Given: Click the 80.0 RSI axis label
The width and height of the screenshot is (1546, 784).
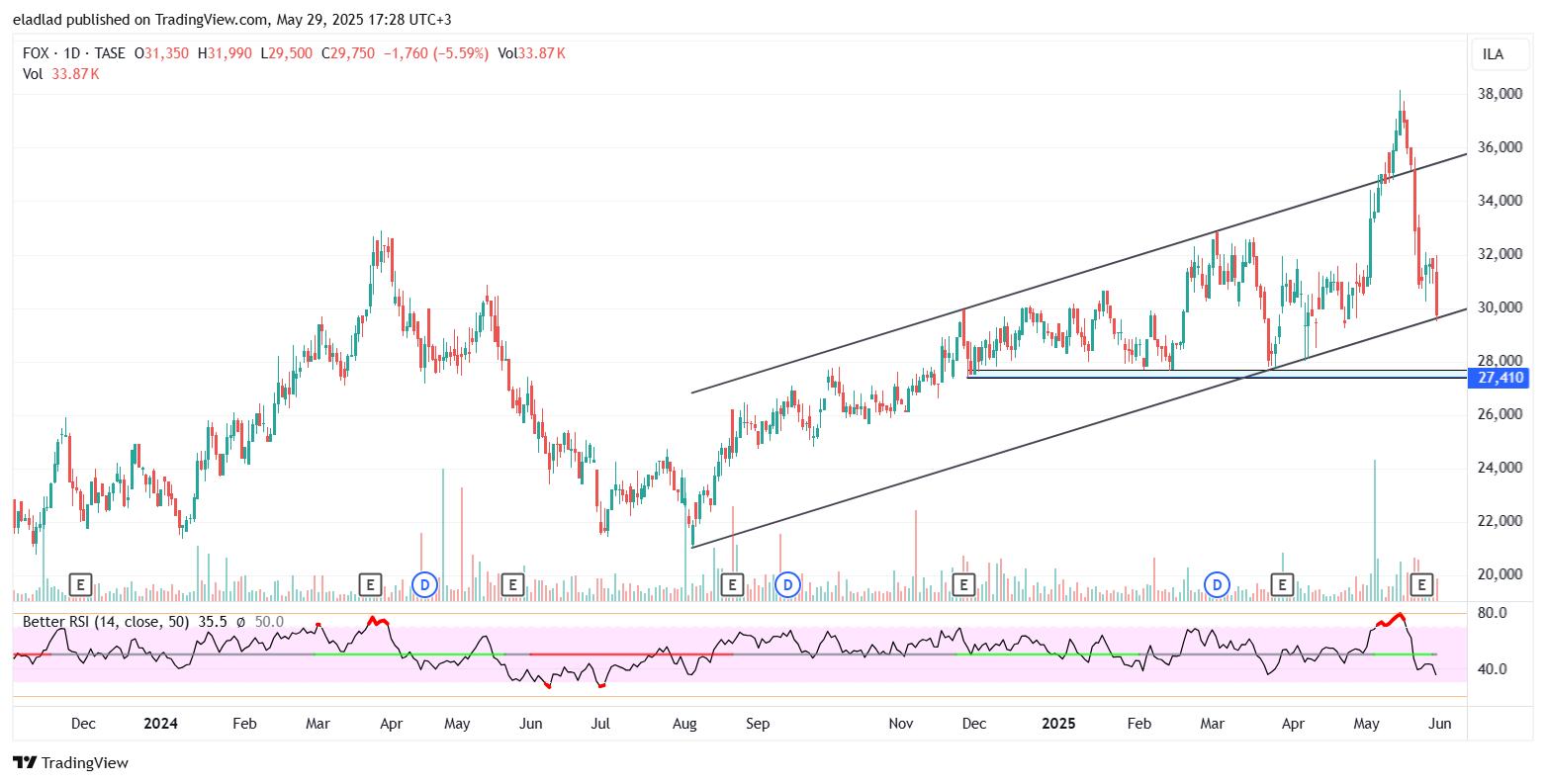Looking at the screenshot, I should coord(1493,613).
